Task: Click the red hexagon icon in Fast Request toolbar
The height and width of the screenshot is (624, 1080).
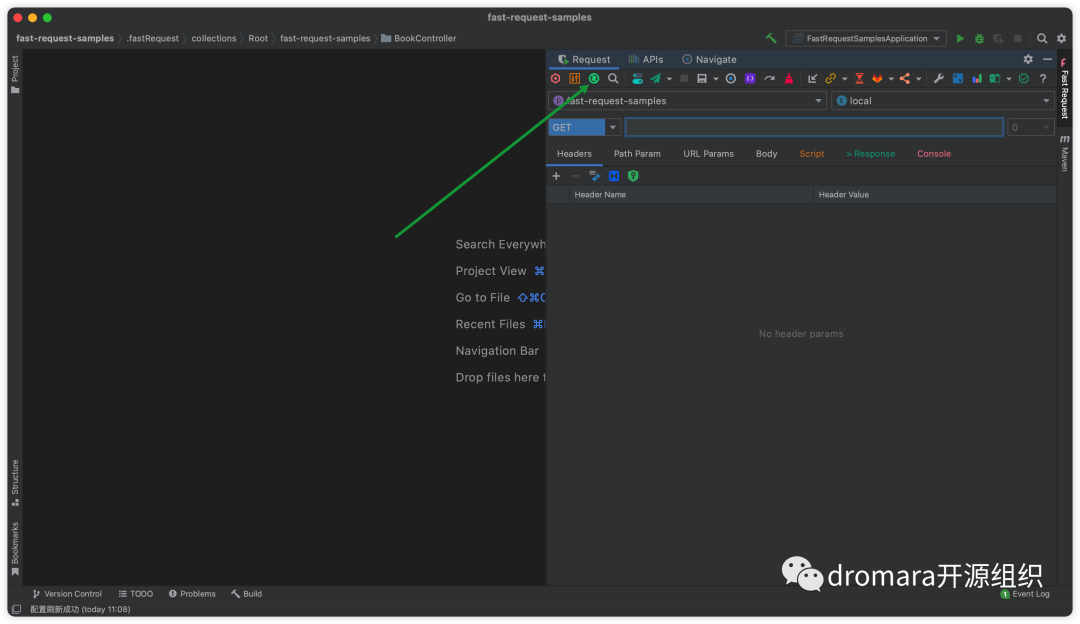Action: [x=555, y=79]
